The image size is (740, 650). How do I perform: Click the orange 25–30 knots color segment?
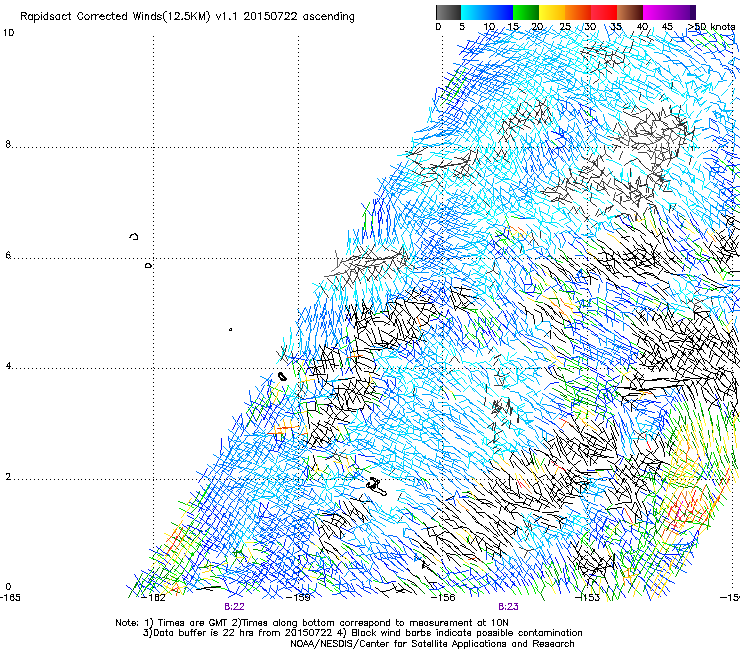578,12
